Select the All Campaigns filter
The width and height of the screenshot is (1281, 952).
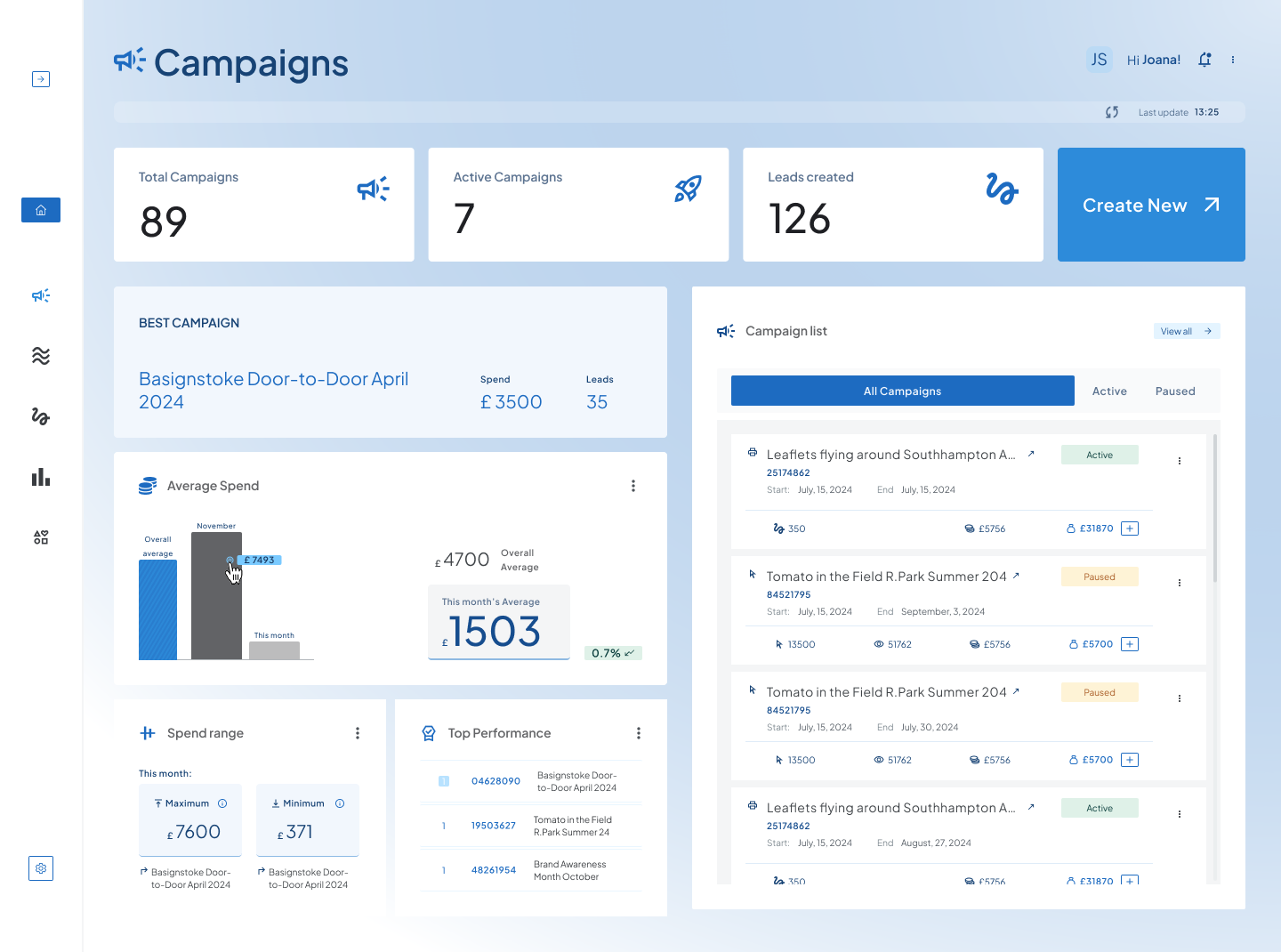(x=902, y=391)
